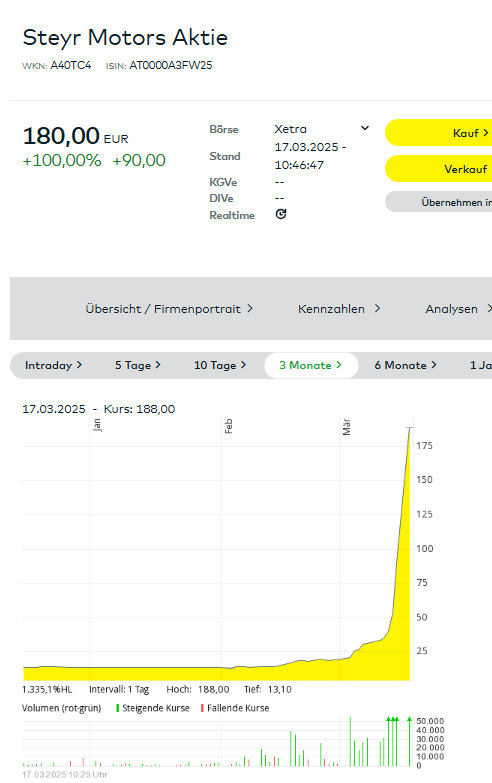This screenshot has width=492, height=783.
Task: Click the WKN value A40TC4
Action: coord(70,65)
